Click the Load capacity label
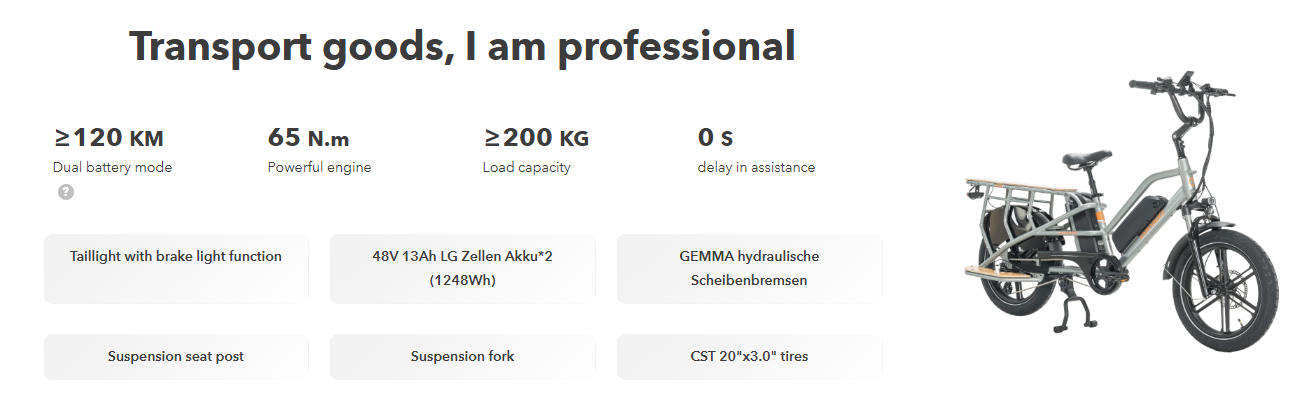 point(526,167)
